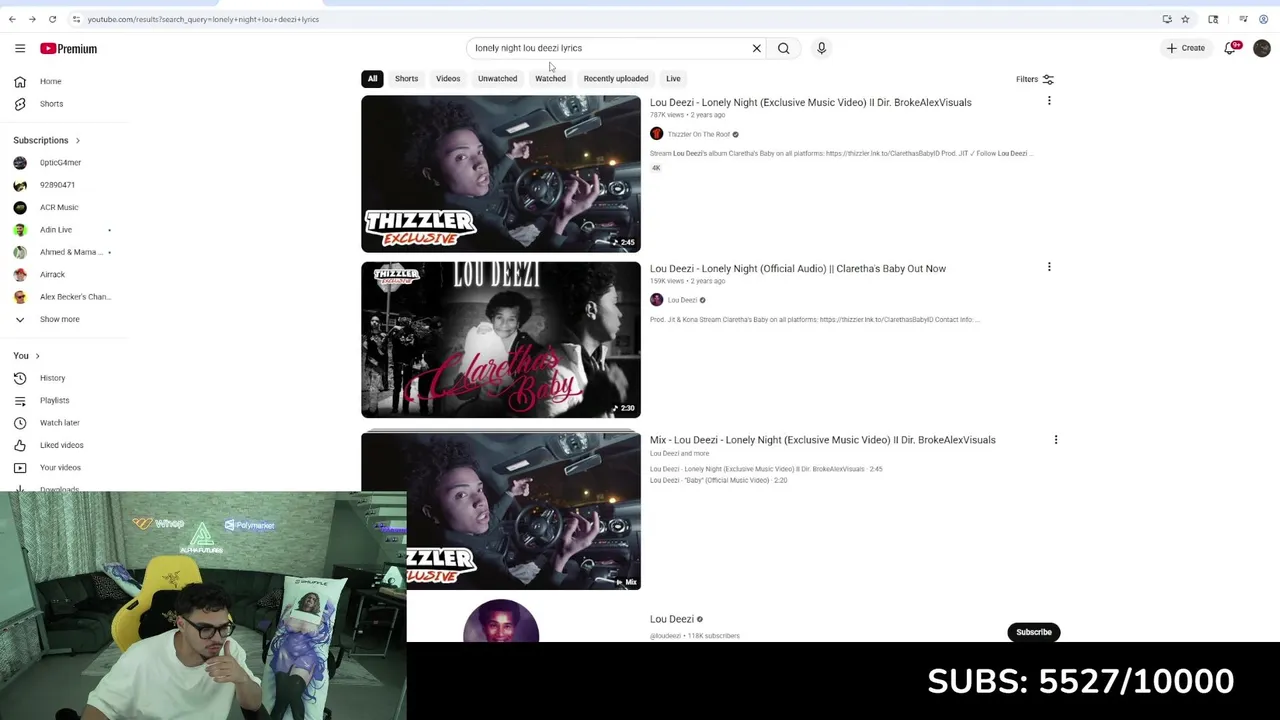Go back with browser back arrow
Image resolution: width=1280 pixels, height=720 pixels.
point(12,19)
